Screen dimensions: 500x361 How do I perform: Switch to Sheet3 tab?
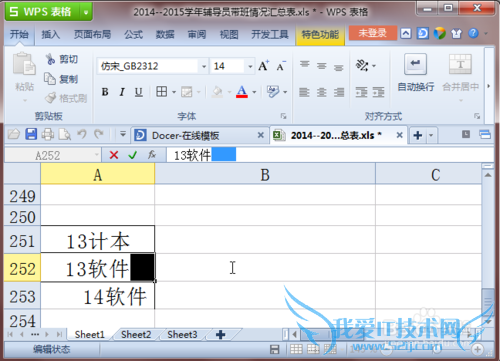click(x=182, y=334)
